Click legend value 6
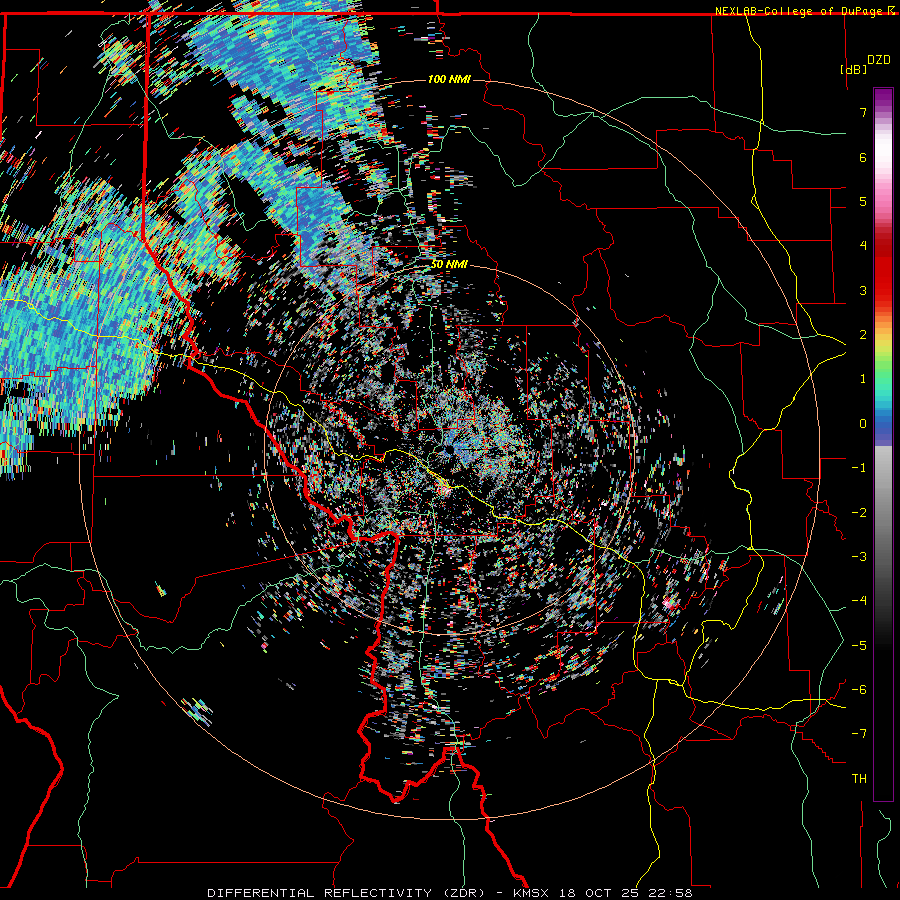Image resolution: width=900 pixels, height=900 pixels. (x=863, y=157)
